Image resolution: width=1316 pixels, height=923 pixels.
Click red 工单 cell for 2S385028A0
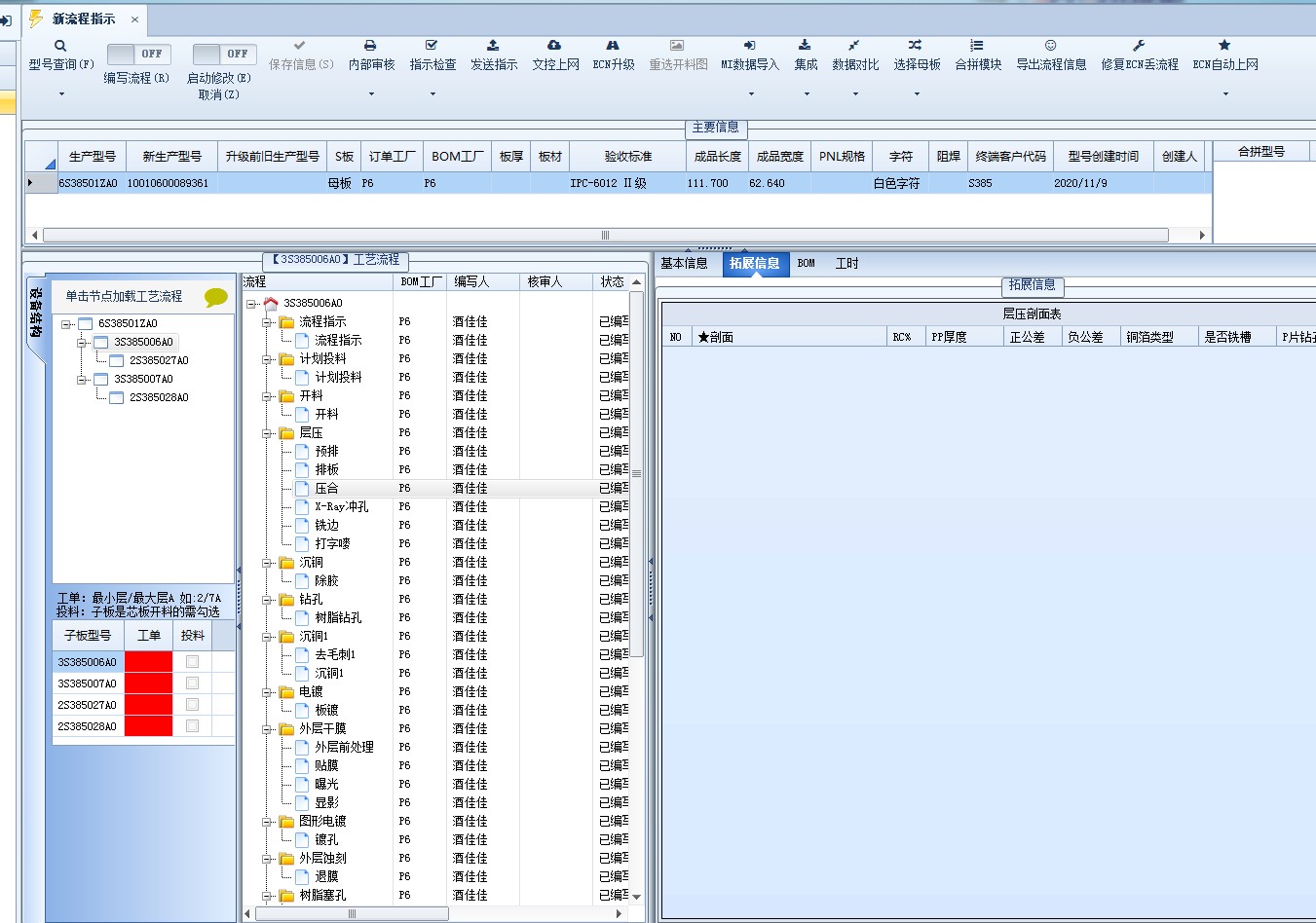(x=148, y=726)
